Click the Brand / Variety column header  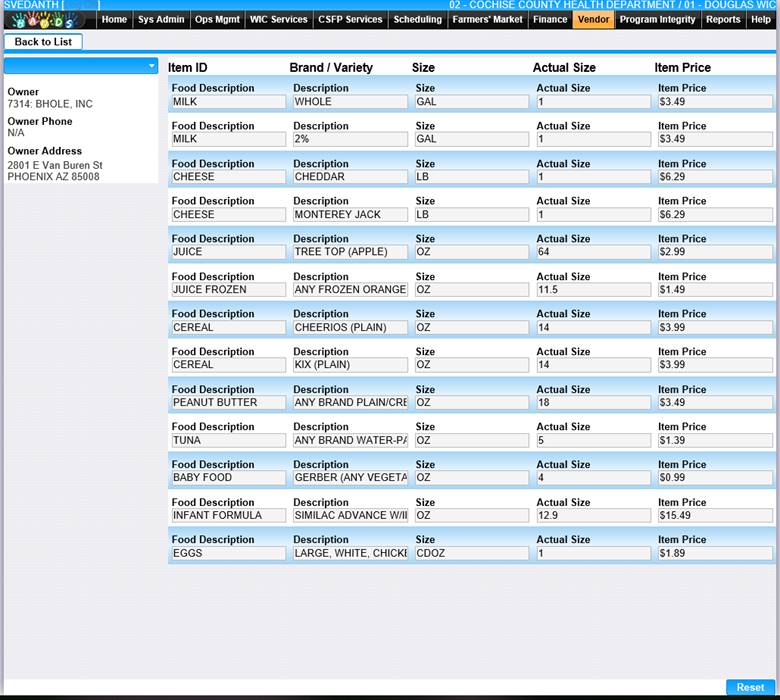tap(331, 68)
